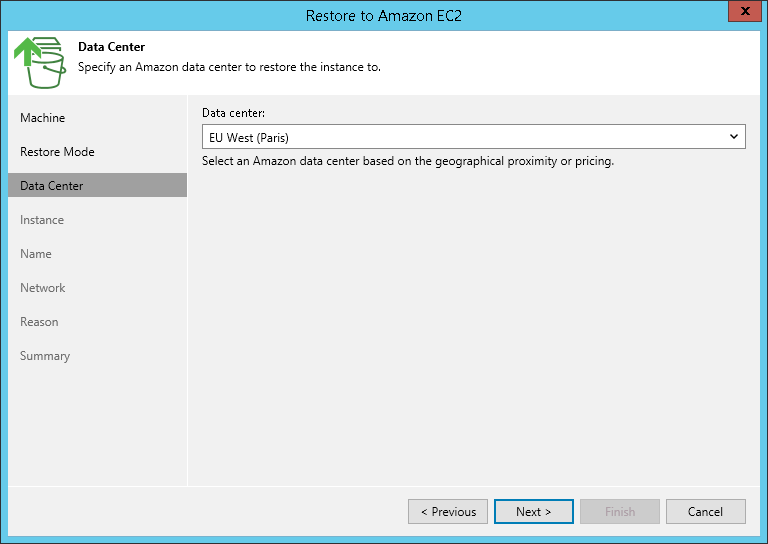This screenshot has width=768, height=544.
Task: Open the Reason step
Action: (39, 322)
